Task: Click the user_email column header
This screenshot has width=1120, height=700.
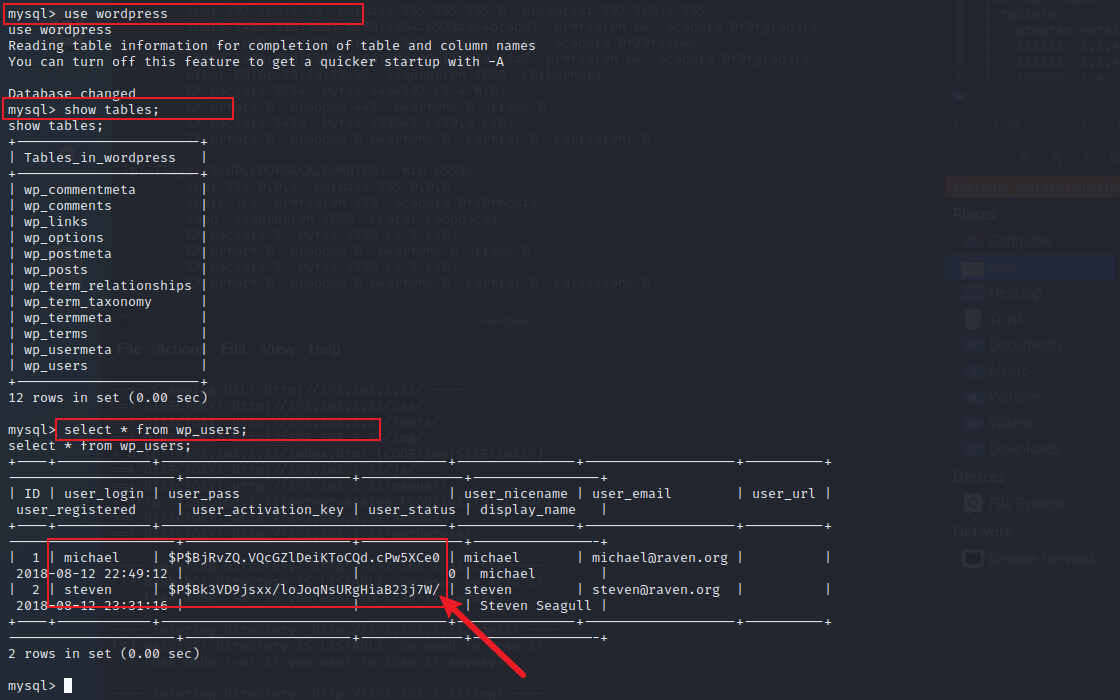Action: pyautogui.click(x=631, y=494)
